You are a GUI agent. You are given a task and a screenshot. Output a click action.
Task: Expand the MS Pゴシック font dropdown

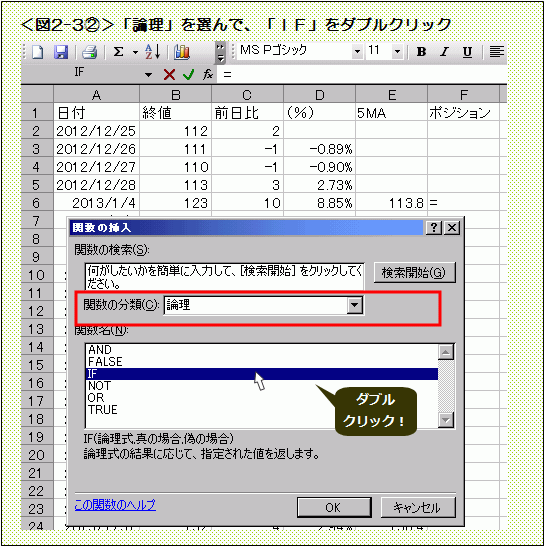point(357,52)
